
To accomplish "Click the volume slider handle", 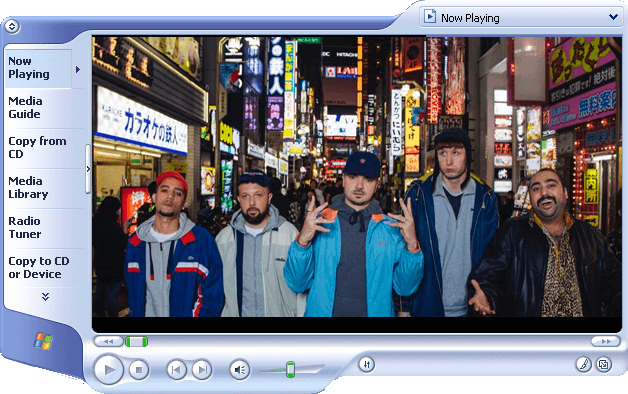I will 290,369.
